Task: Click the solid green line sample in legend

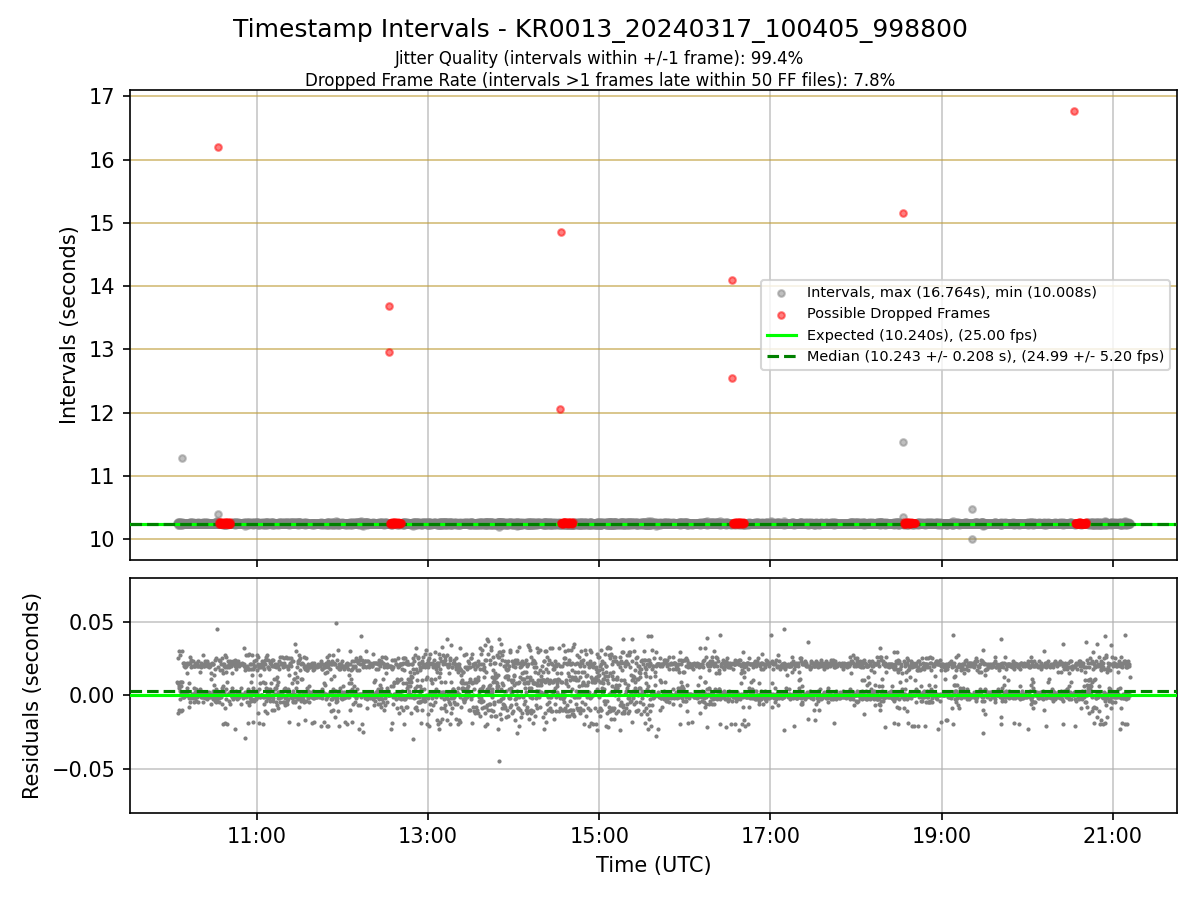Action: point(782,335)
